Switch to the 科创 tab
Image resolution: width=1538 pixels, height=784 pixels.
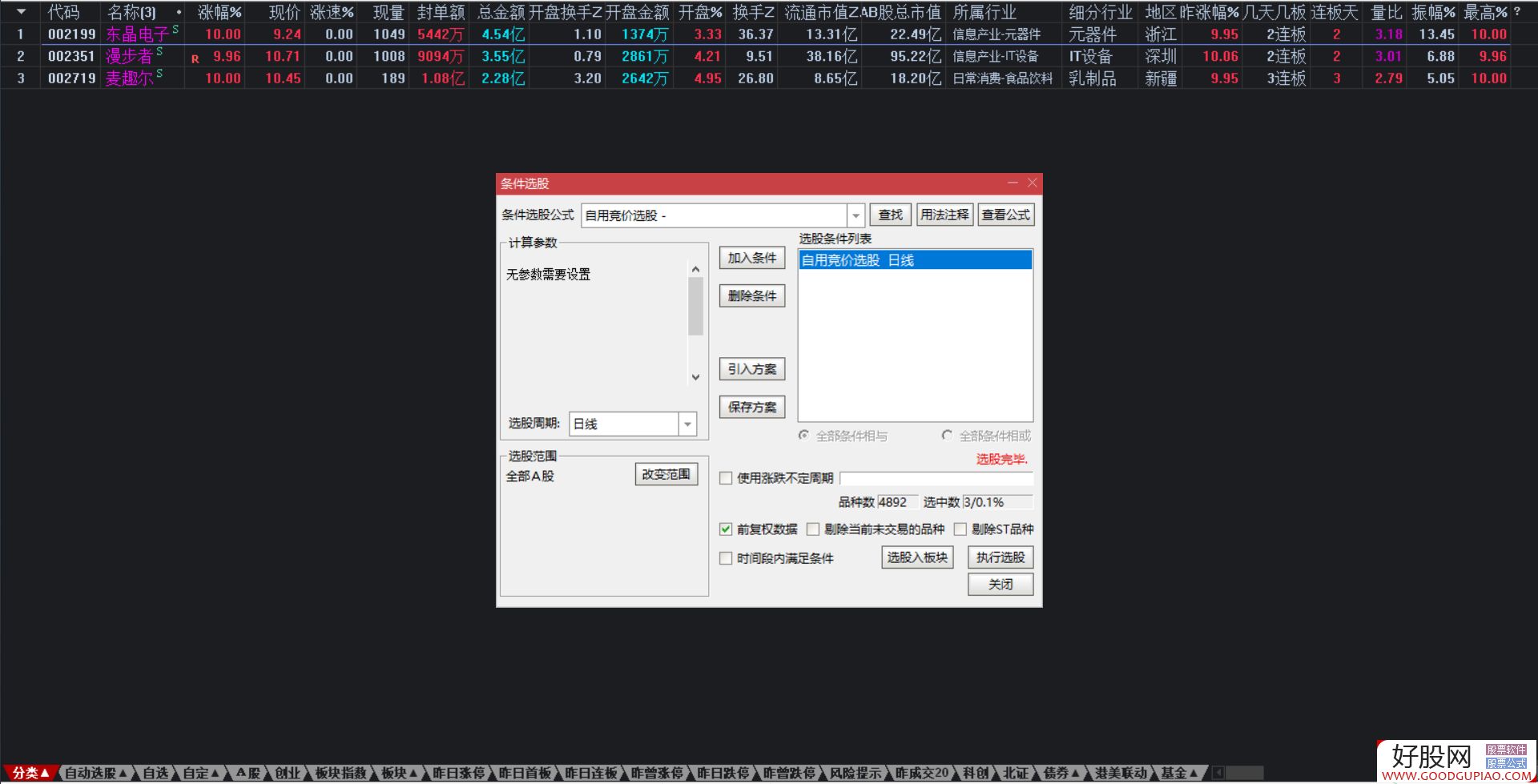pos(976,773)
